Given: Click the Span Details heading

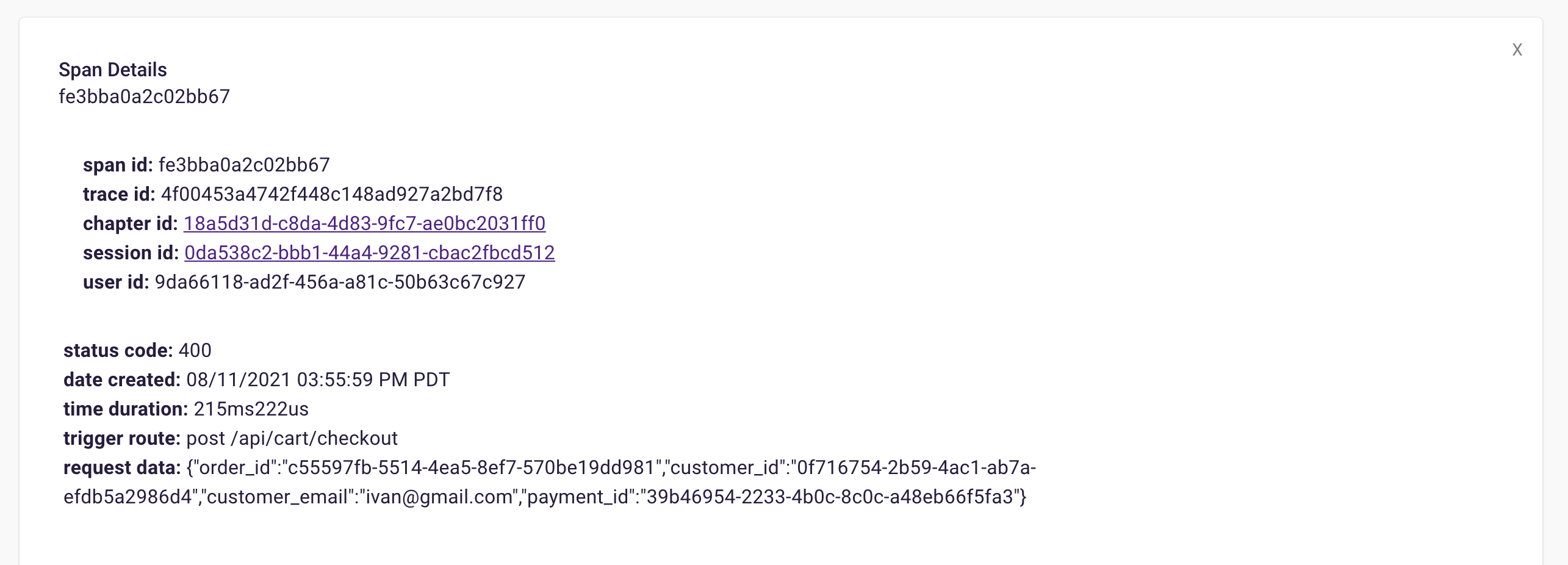Looking at the screenshot, I should [113, 70].
